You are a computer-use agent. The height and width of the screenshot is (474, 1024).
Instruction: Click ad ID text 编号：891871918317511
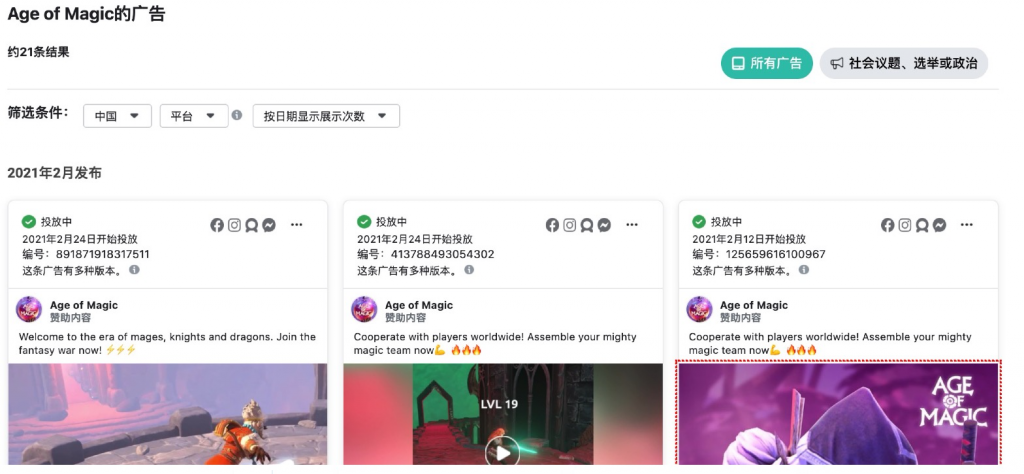click(x=86, y=255)
